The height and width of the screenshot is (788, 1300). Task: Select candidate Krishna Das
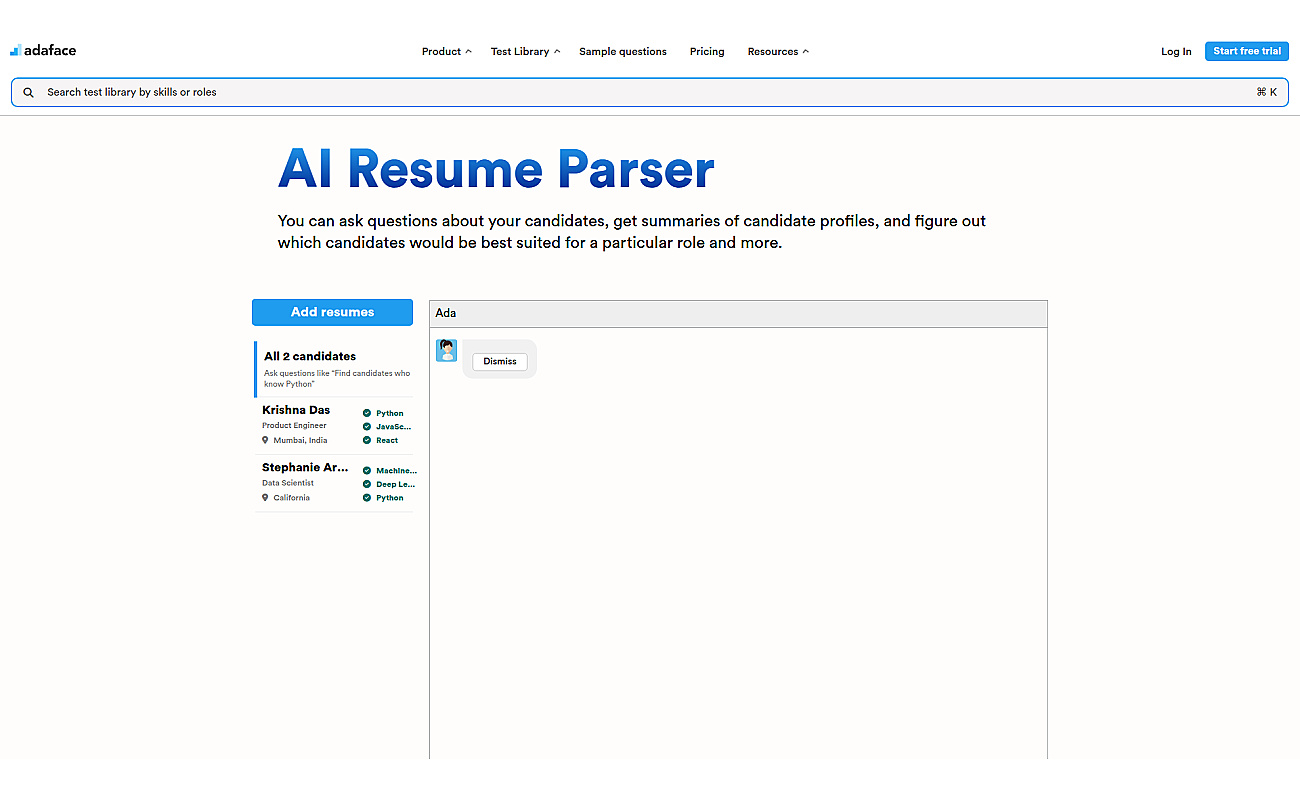(x=334, y=426)
